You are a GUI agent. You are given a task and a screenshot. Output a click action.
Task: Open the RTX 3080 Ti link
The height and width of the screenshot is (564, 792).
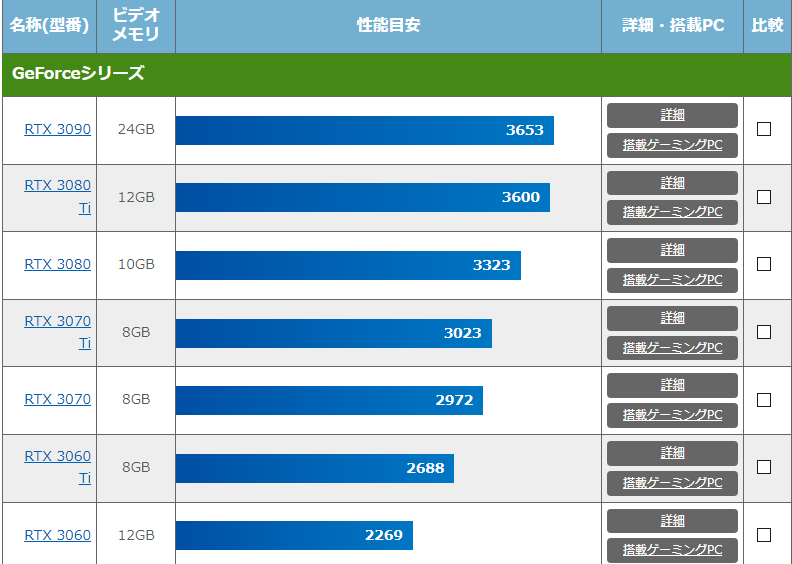[58, 196]
